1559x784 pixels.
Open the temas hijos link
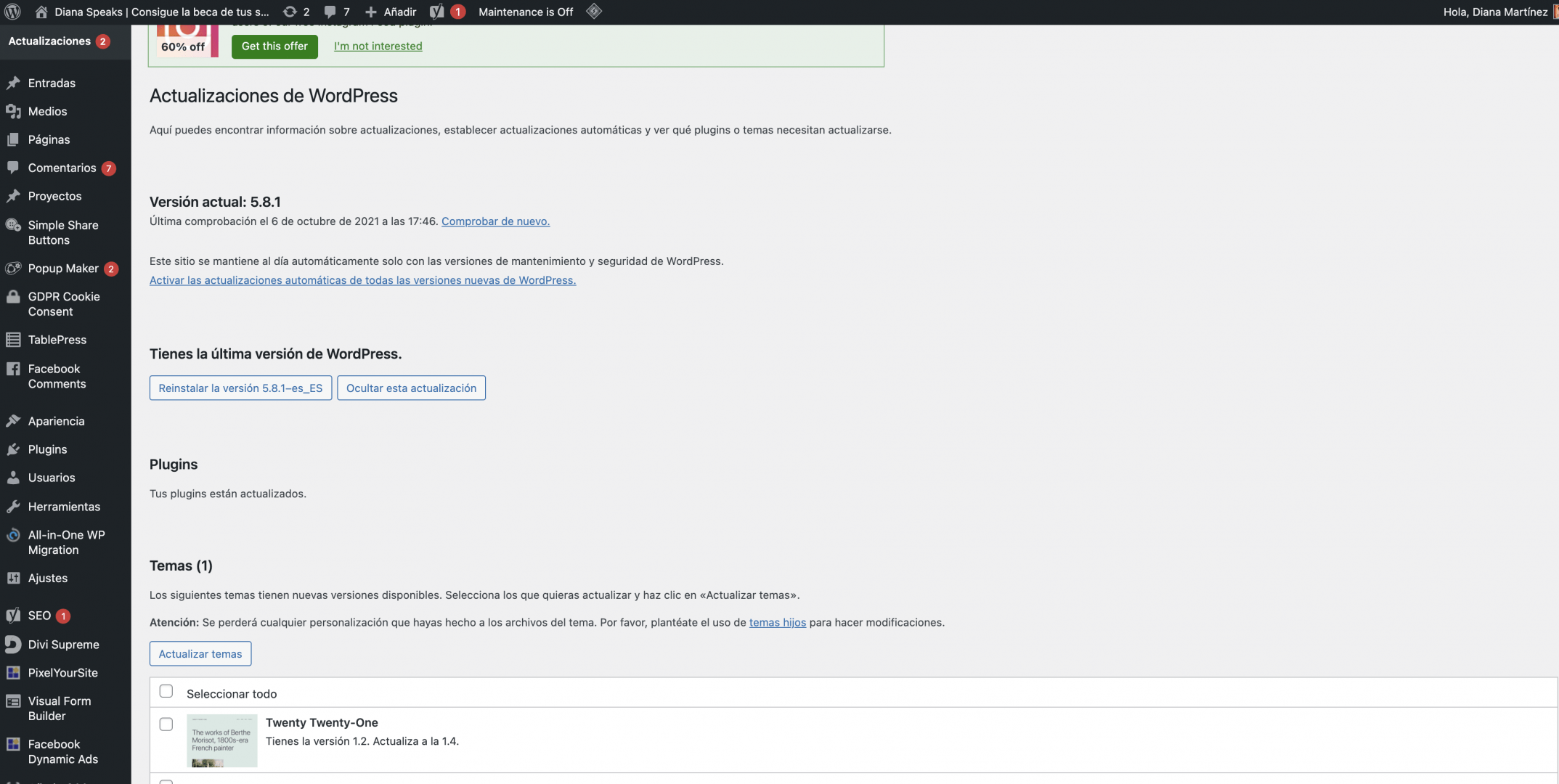click(777, 622)
